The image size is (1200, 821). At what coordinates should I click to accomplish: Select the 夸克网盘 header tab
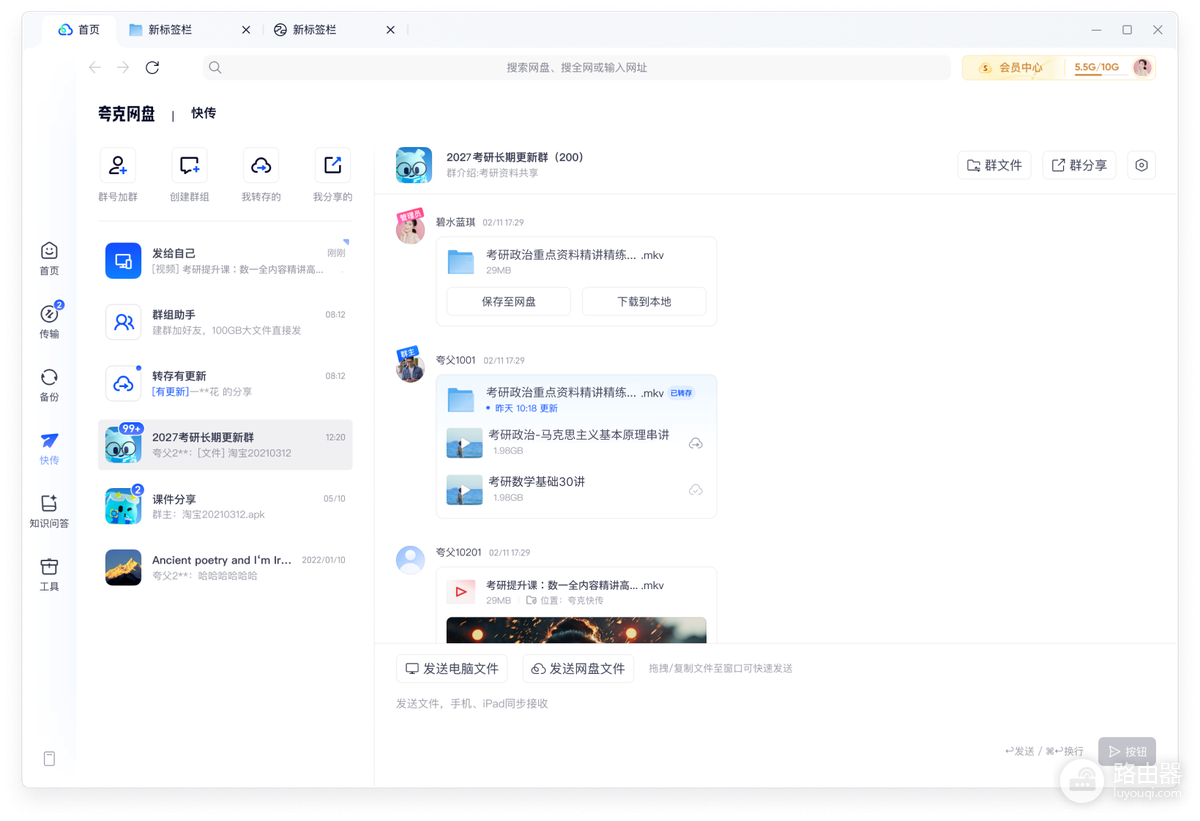[127, 114]
